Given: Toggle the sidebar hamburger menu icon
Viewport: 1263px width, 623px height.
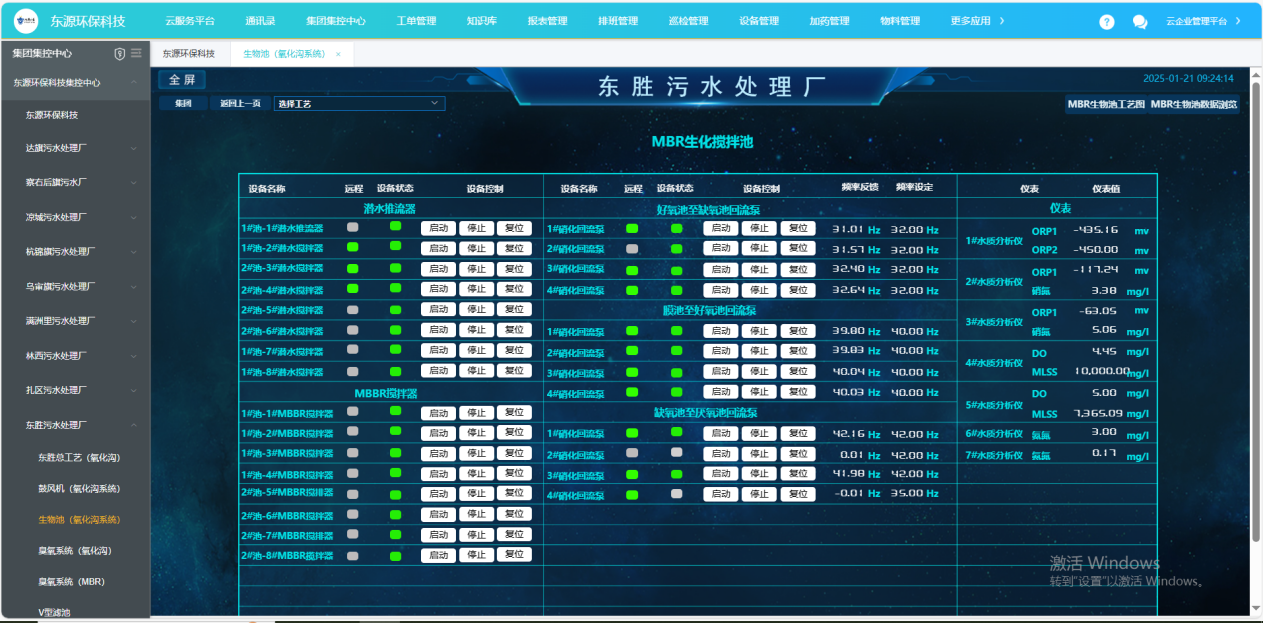Looking at the screenshot, I should pos(136,53).
